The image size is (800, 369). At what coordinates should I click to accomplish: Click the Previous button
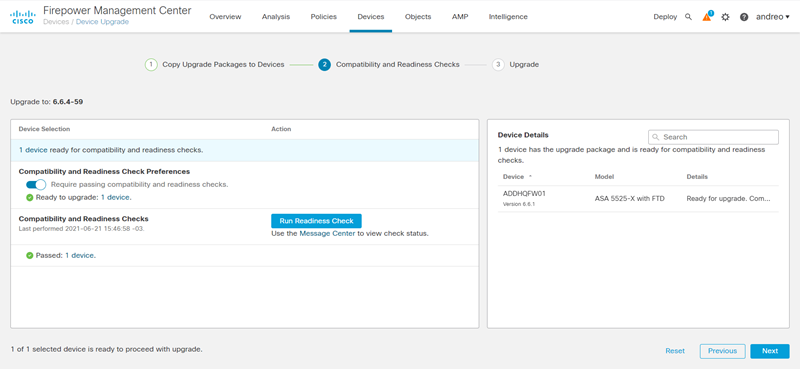(722, 351)
